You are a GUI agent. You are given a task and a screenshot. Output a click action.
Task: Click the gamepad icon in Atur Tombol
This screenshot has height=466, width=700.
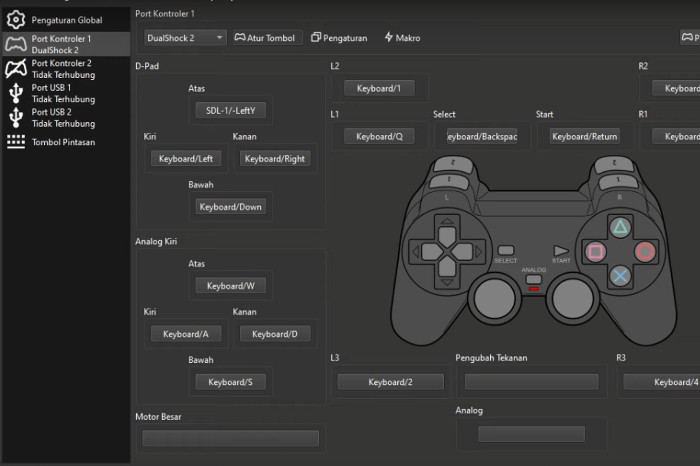(x=240, y=37)
